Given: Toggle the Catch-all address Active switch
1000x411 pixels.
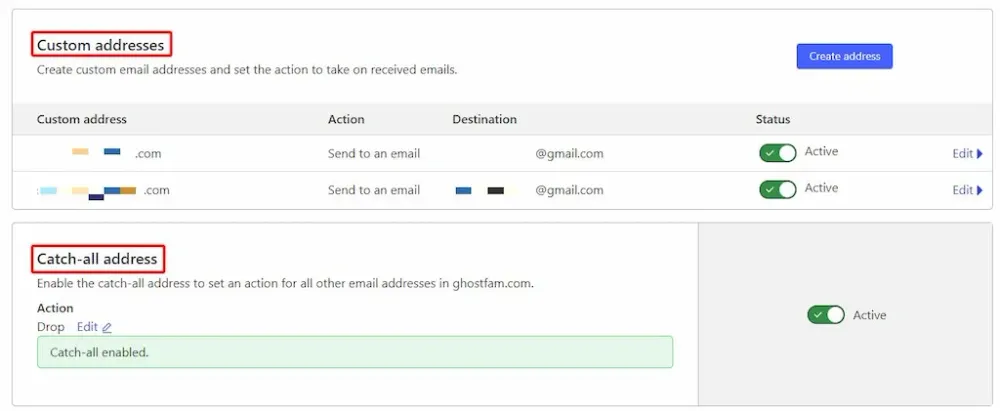Looking at the screenshot, I should coord(826,315).
